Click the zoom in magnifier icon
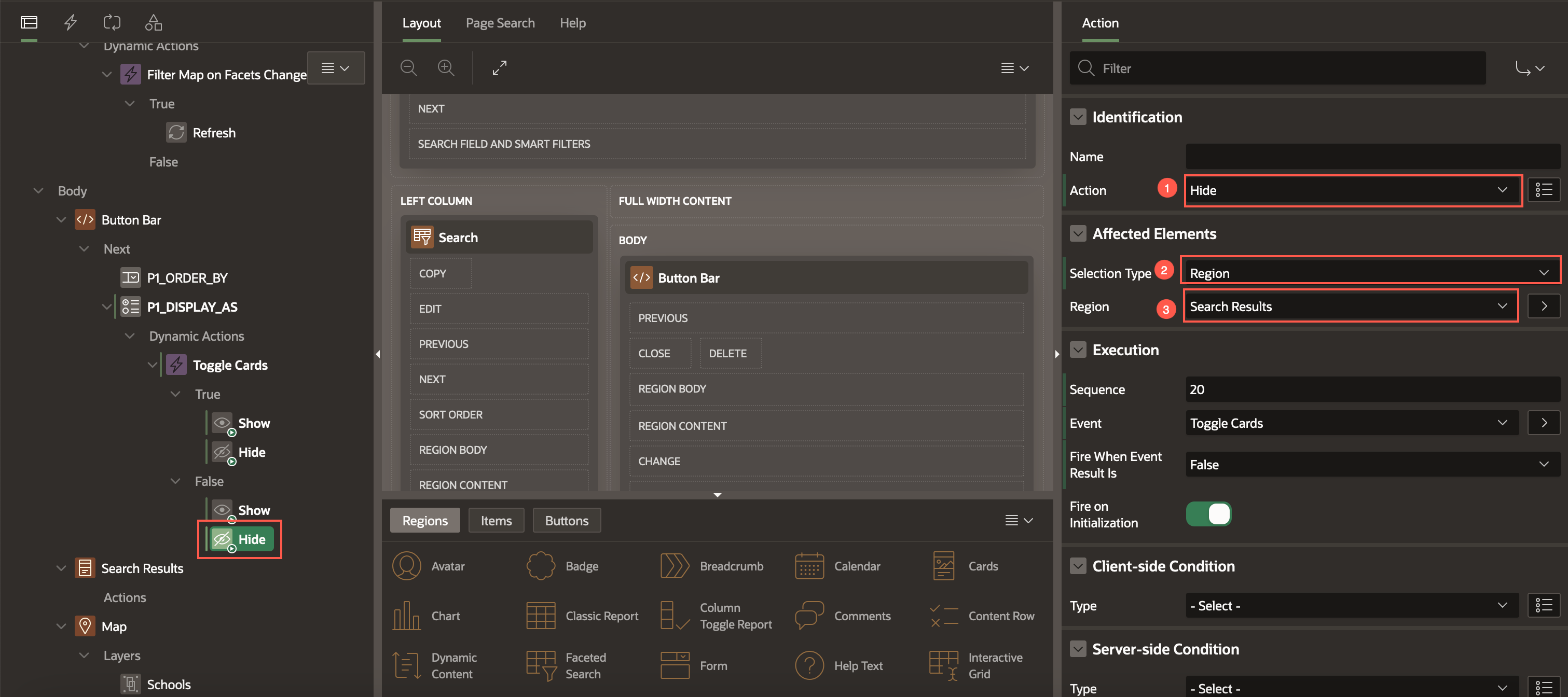Viewport: 1568px width, 697px height. tap(446, 68)
